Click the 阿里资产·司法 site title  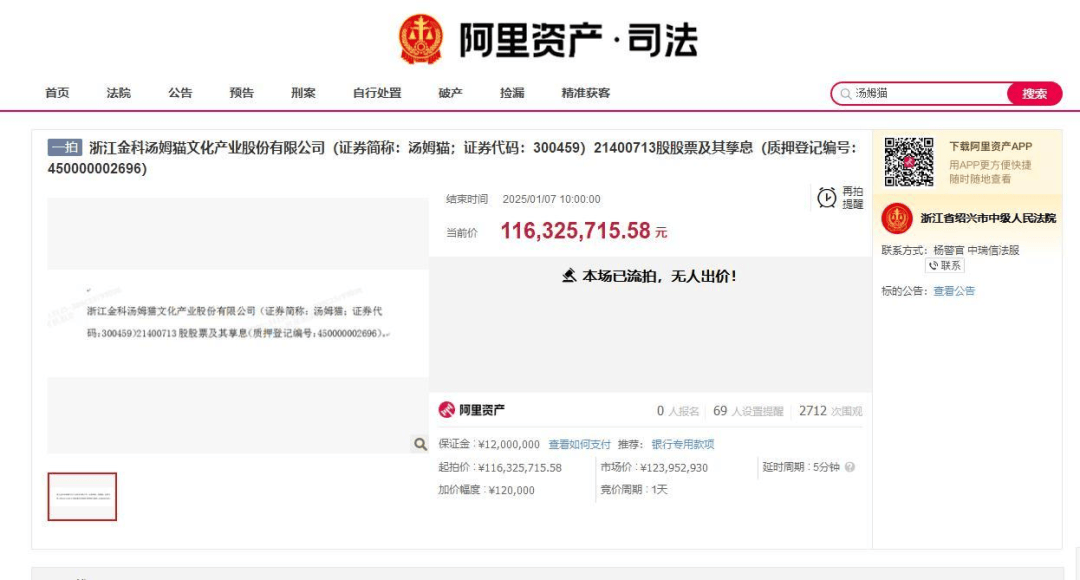(579, 39)
